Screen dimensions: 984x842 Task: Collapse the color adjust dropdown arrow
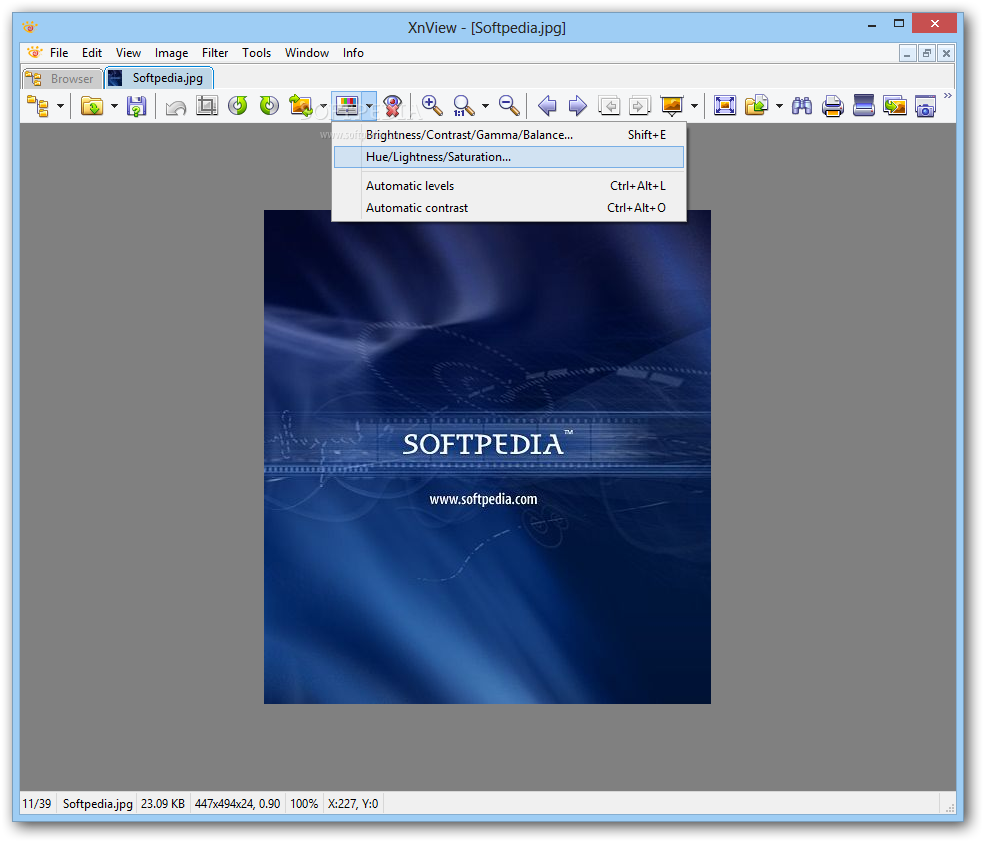(369, 105)
